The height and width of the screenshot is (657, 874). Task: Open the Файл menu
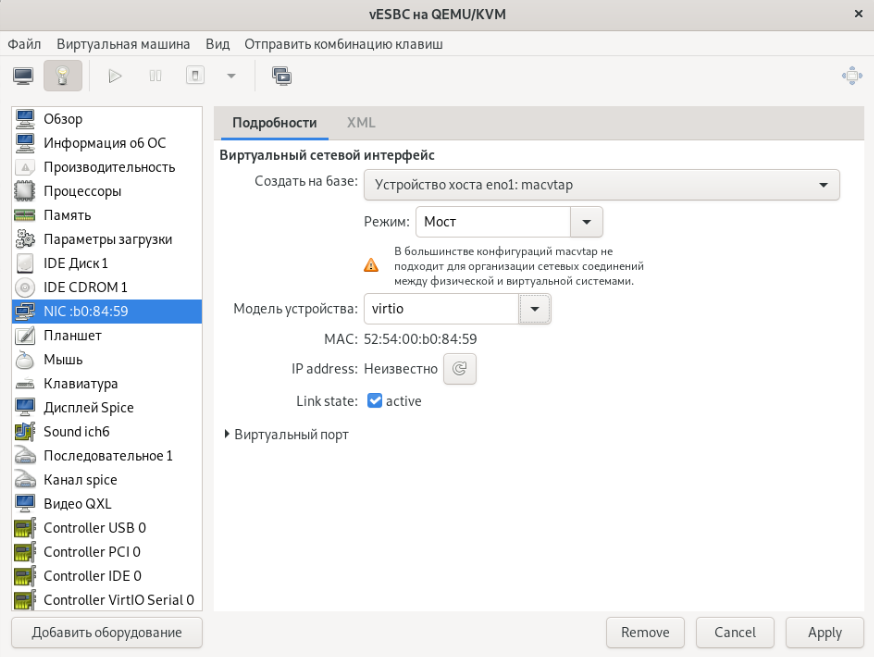click(x=25, y=44)
